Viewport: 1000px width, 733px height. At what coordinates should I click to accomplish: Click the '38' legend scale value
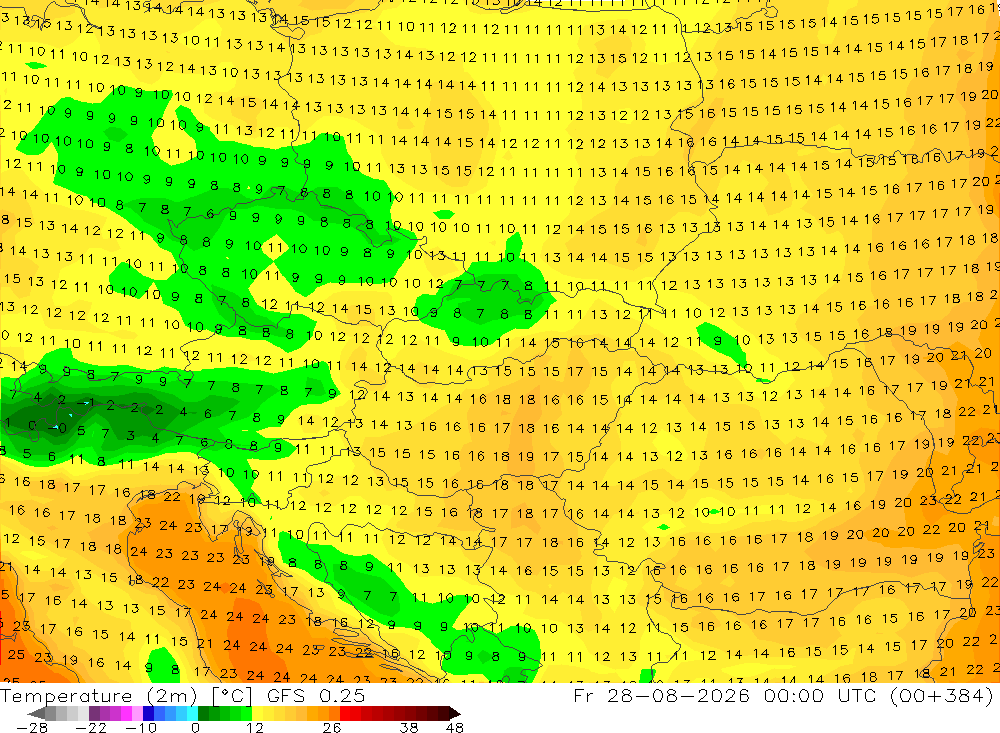[x=408, y=728]
